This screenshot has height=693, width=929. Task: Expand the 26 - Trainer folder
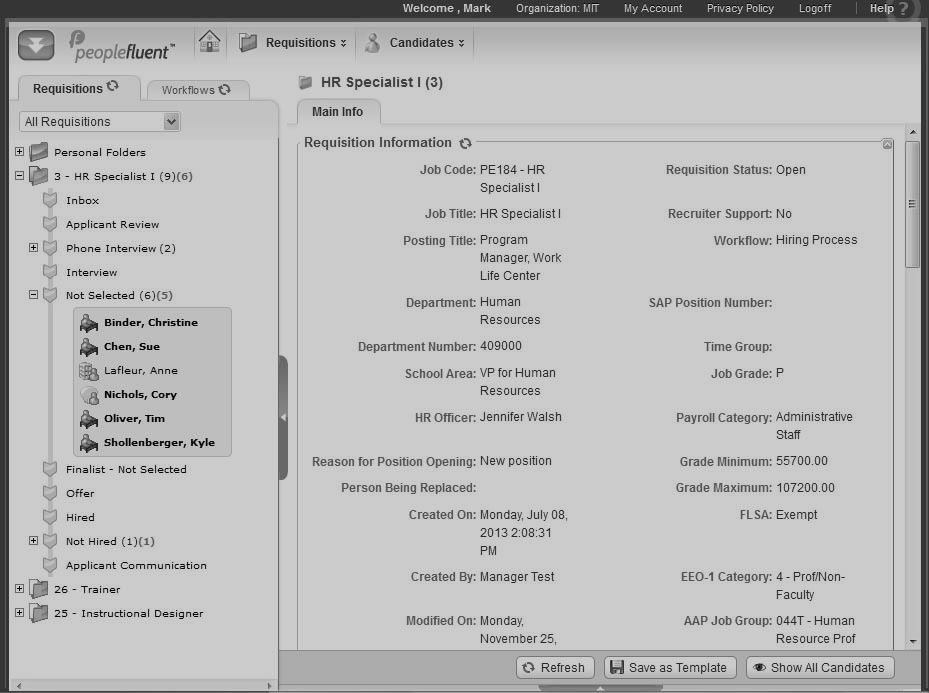click(x=19, y=589)
